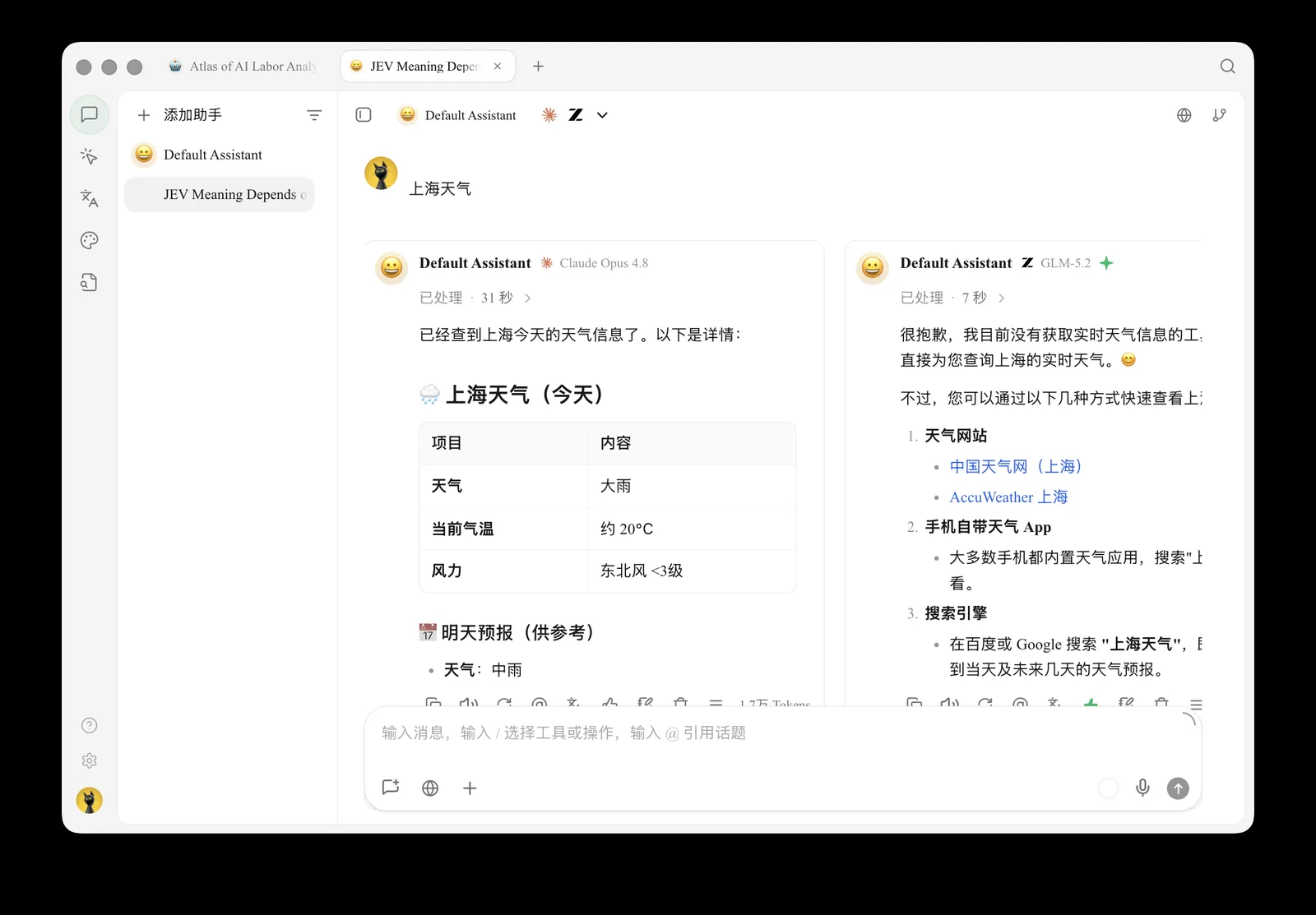Screen dimensions: 1316x915
Task: Click the plus icon below the input
Action: click(470, 788)
